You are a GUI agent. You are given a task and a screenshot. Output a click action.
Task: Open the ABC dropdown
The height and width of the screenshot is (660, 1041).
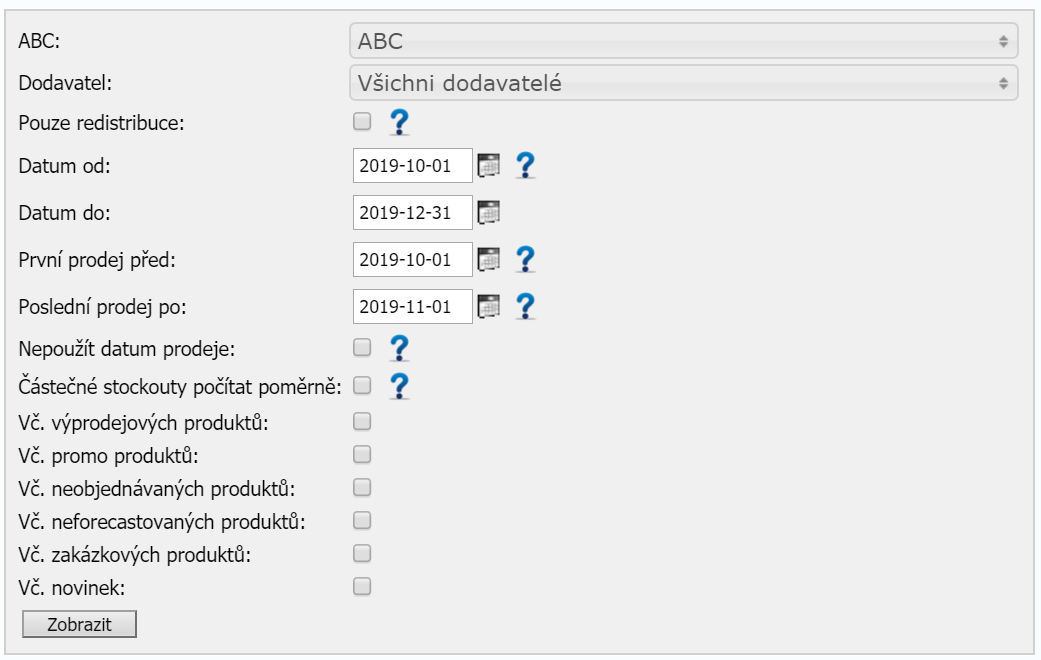pyautogui.click(x=683, y=41)
